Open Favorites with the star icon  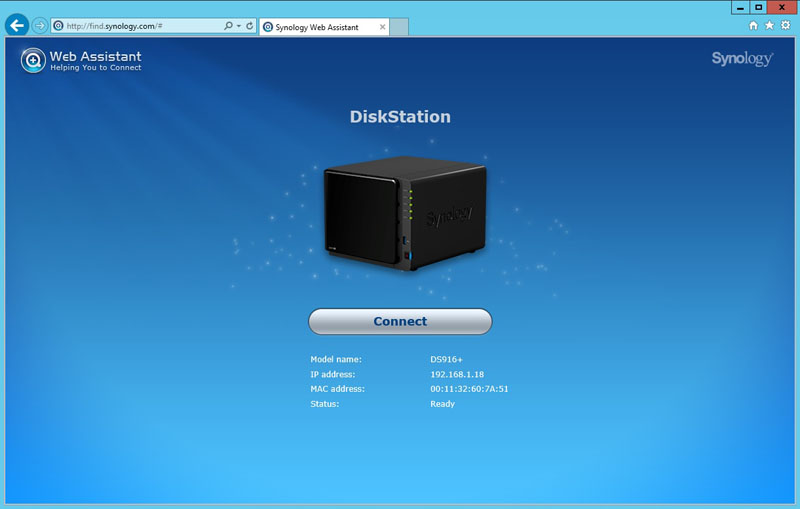pos(769,25)
